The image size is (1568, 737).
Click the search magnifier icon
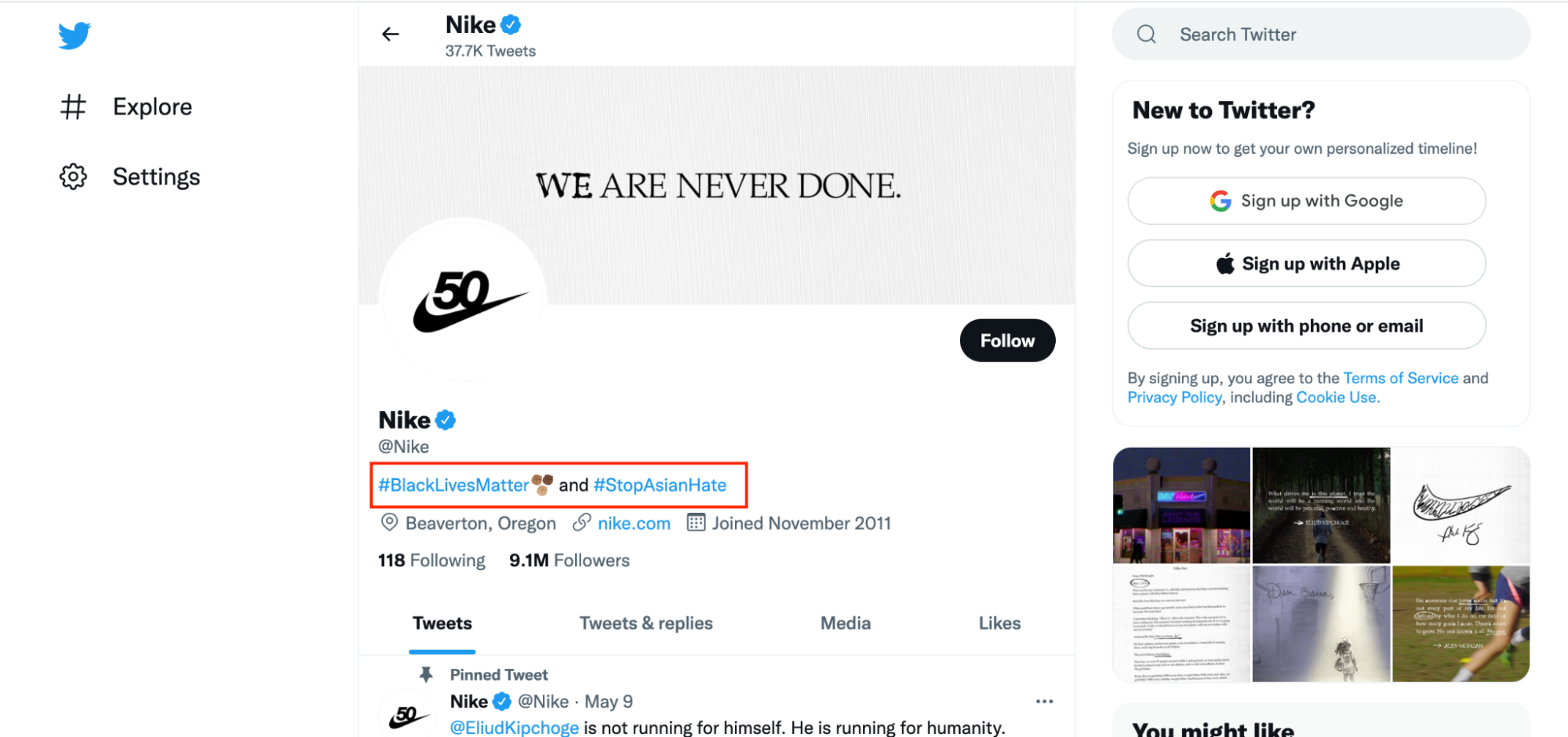[1146, 34]
